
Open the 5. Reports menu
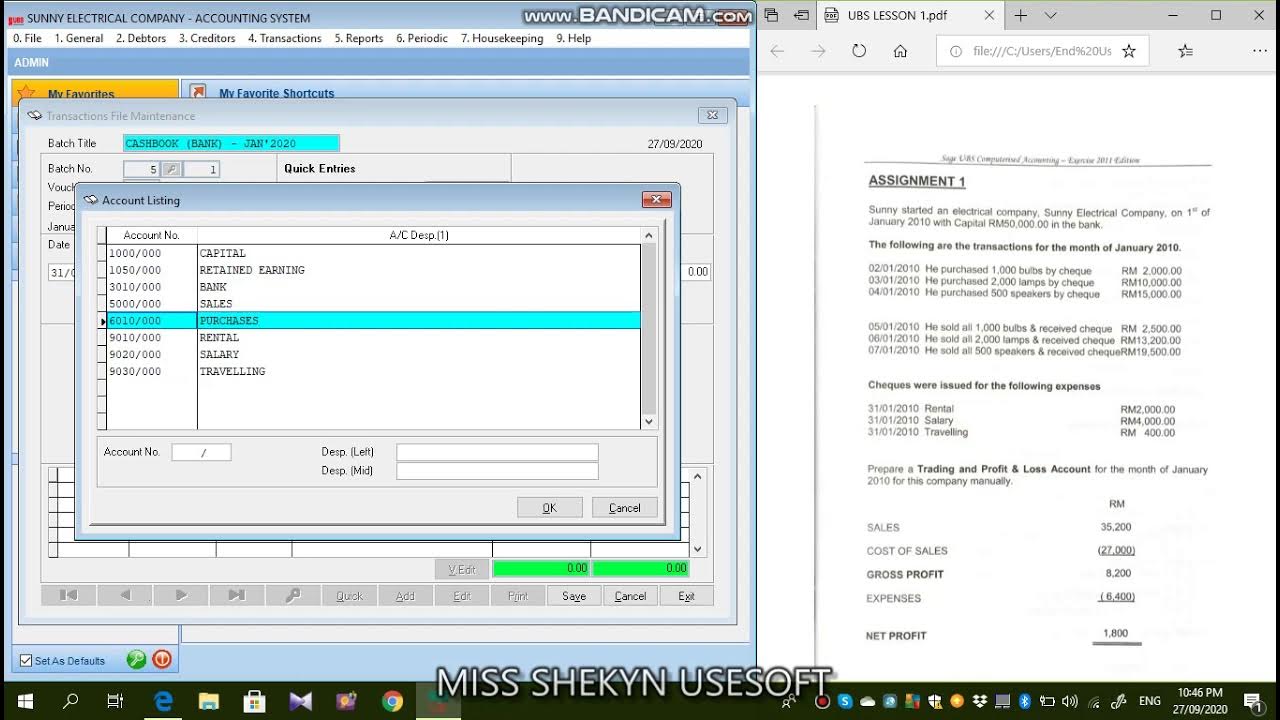(359, 38)
